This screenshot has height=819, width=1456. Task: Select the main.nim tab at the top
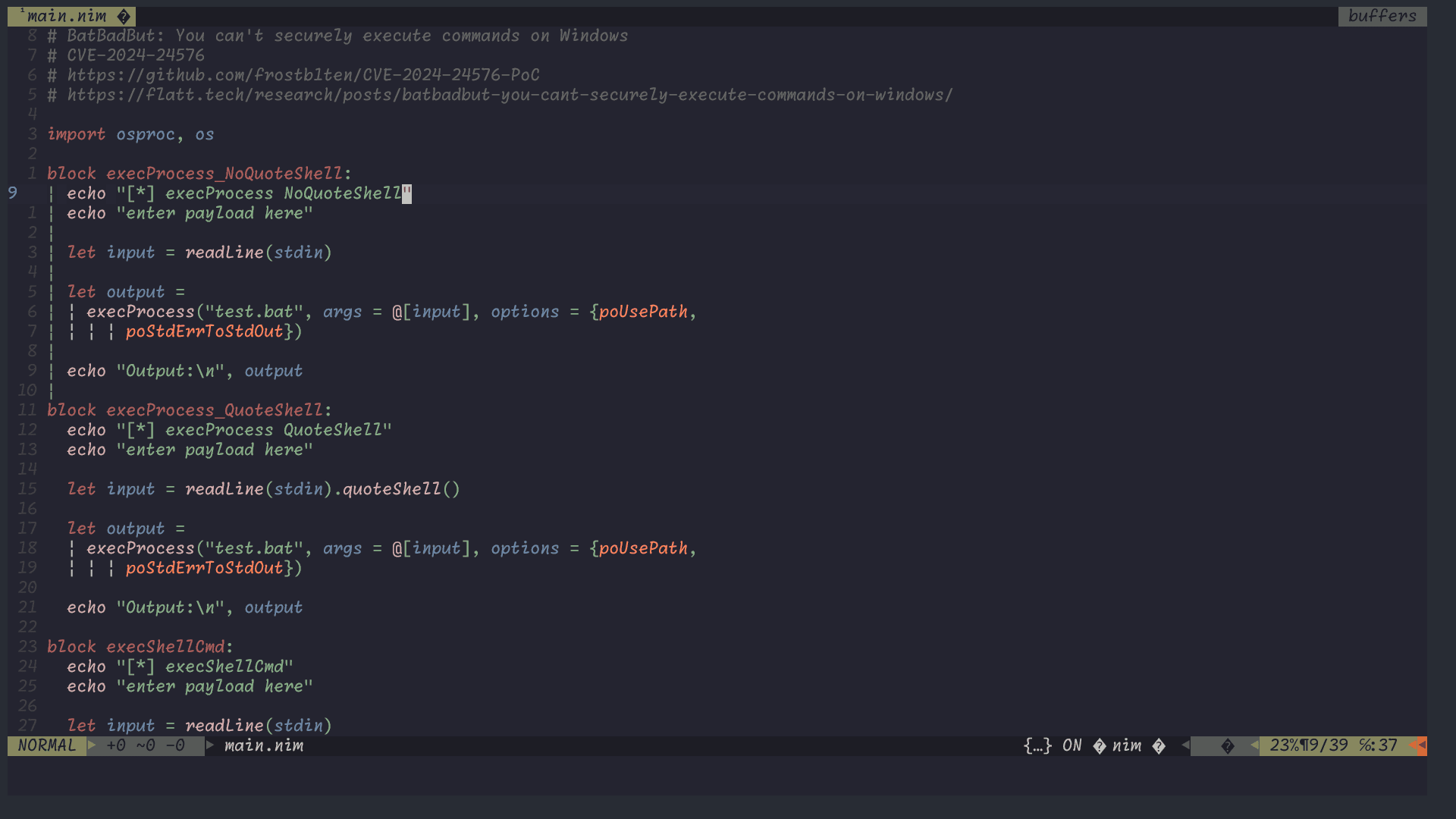[x=67, y=16]
